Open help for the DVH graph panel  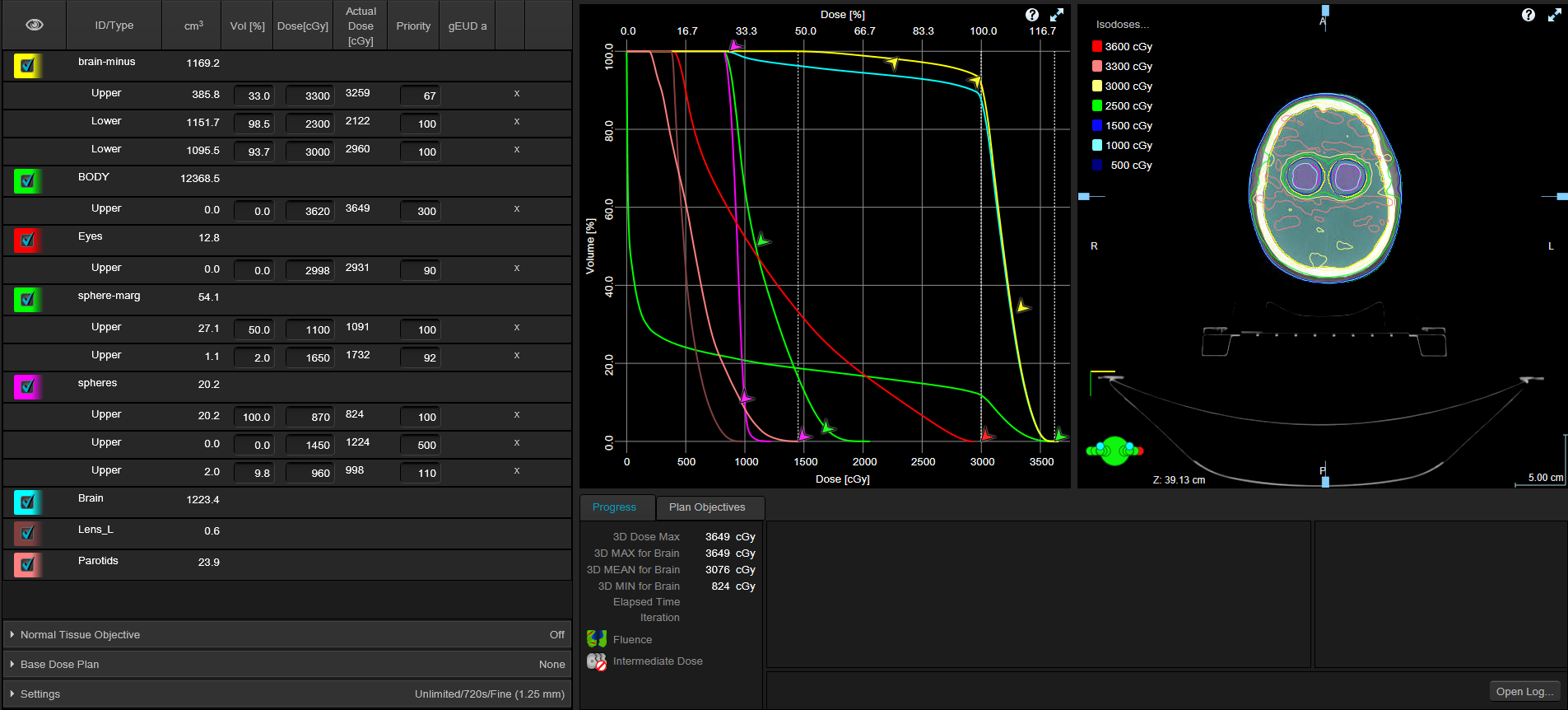click(x=1032, y=15)
